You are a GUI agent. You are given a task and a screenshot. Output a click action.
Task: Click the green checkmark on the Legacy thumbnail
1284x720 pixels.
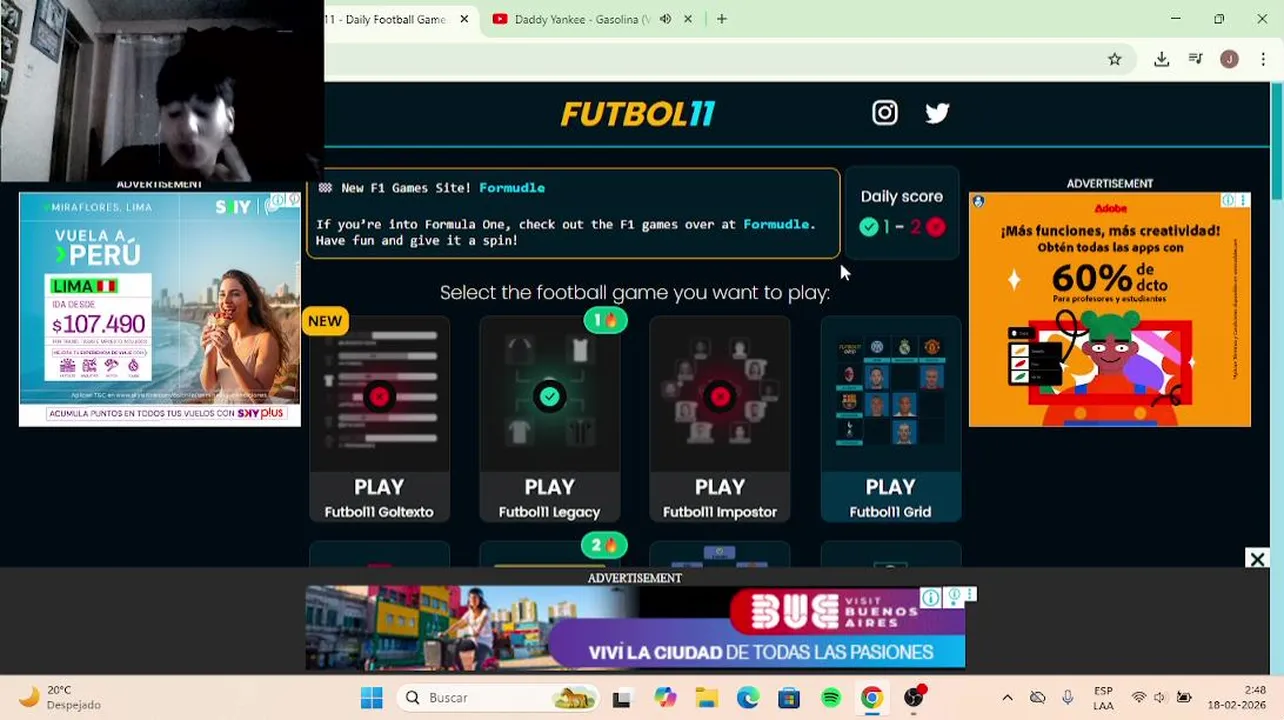(549, 397)
